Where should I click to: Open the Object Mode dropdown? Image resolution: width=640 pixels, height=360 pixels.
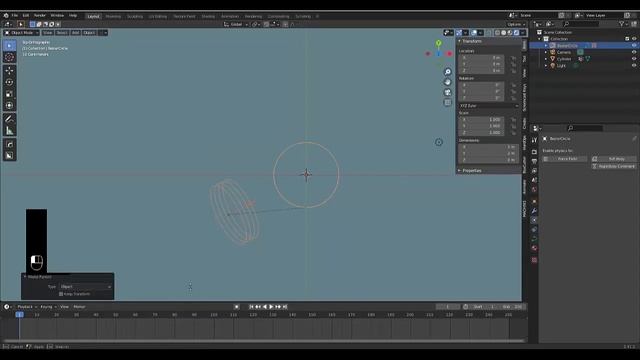coord(22,33)
